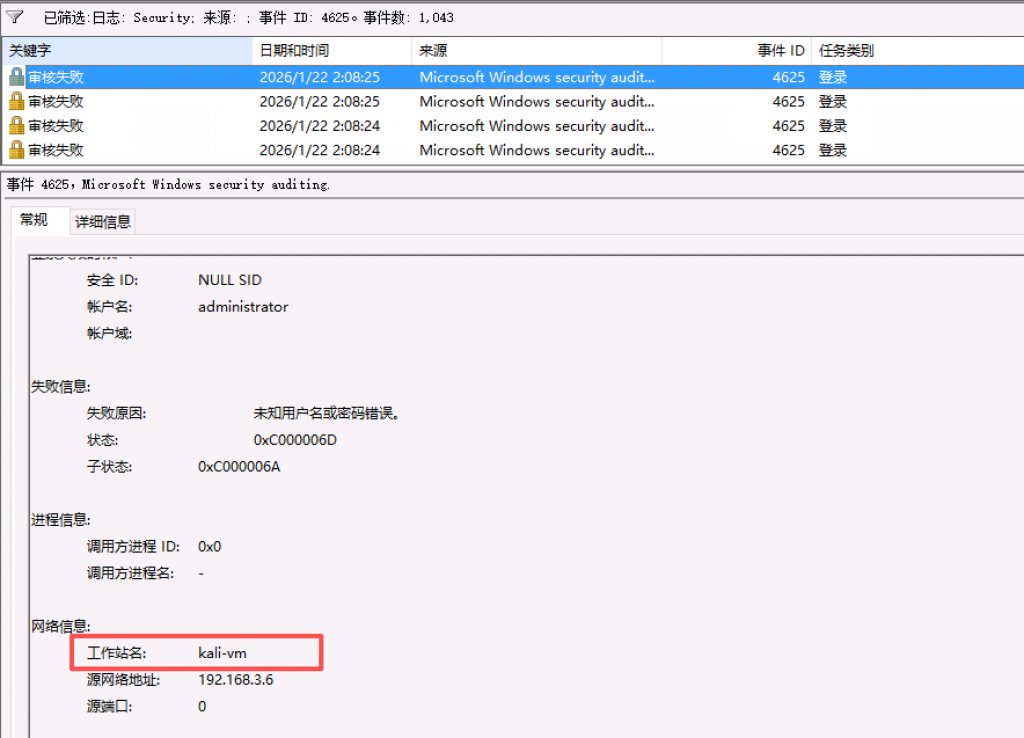Open the 详细信息 tab
The width and height of the screenshot is (1024, 738).
(x=103, y=222)
